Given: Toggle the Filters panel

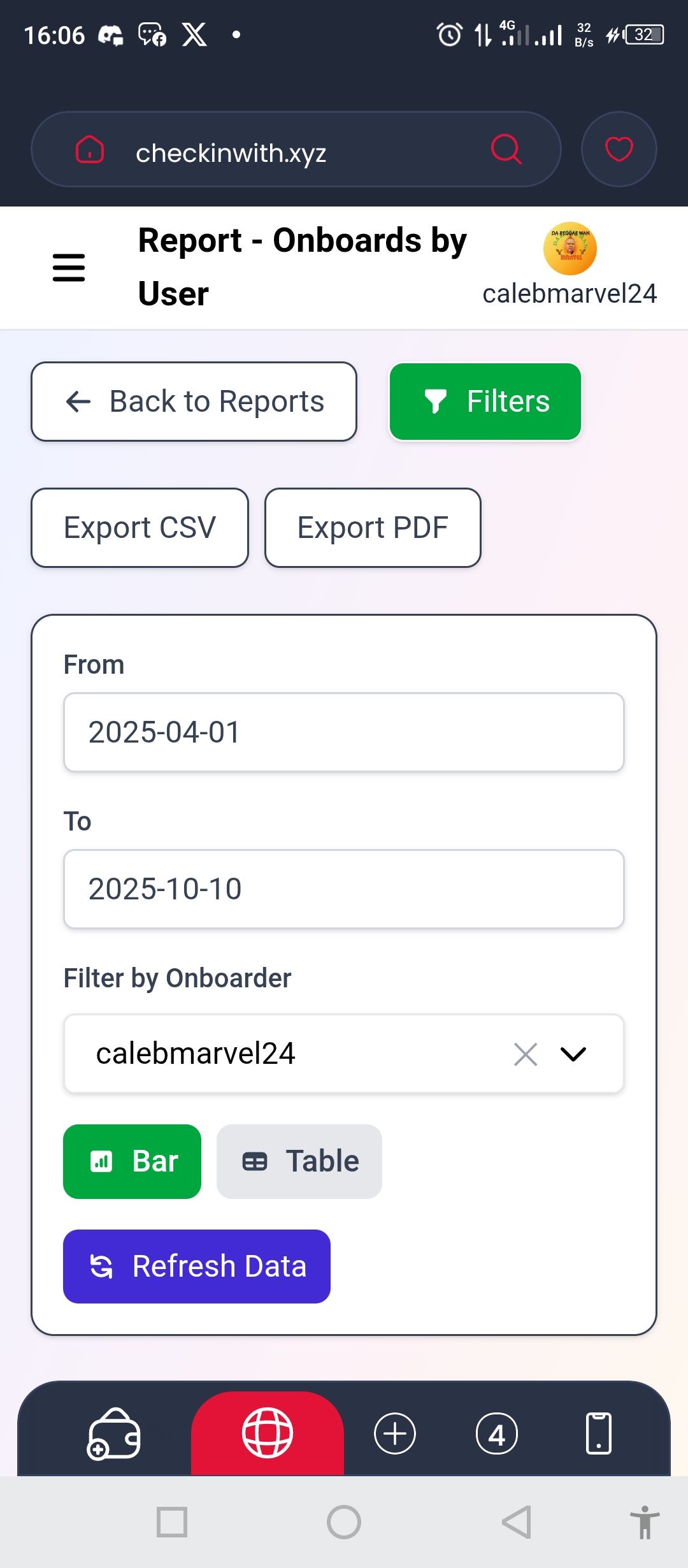Looking at the screenshot, I should pyautogui.click(x=485, y=402).
